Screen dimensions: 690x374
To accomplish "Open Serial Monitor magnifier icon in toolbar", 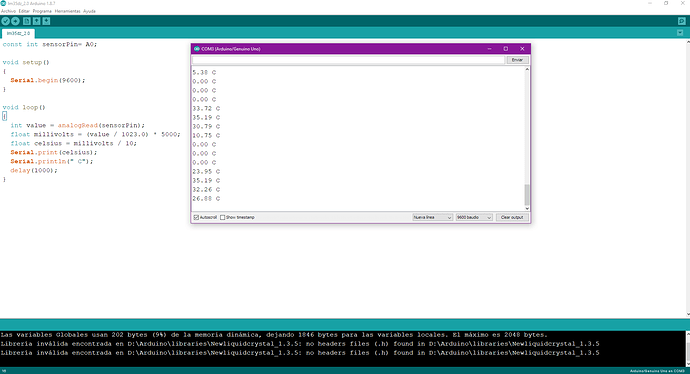I will pyautogui.click(x=681, y=21).
